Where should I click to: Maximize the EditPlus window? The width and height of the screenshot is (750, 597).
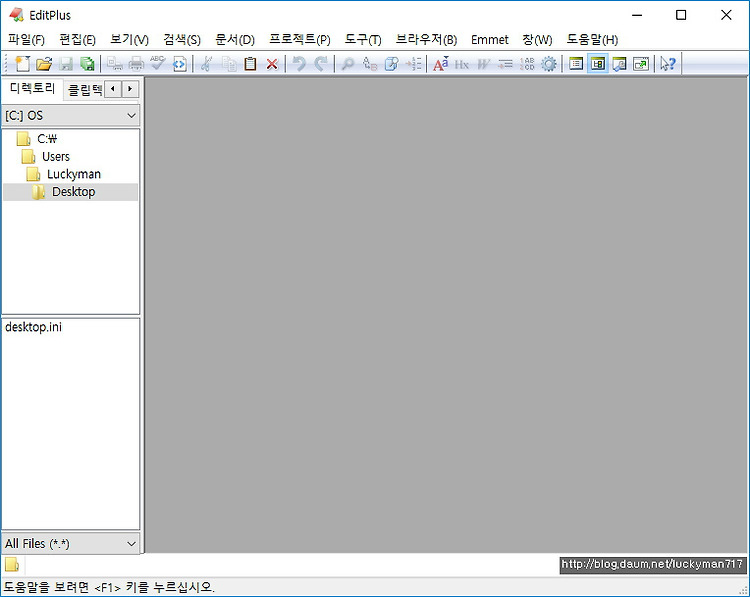(681, 15)
